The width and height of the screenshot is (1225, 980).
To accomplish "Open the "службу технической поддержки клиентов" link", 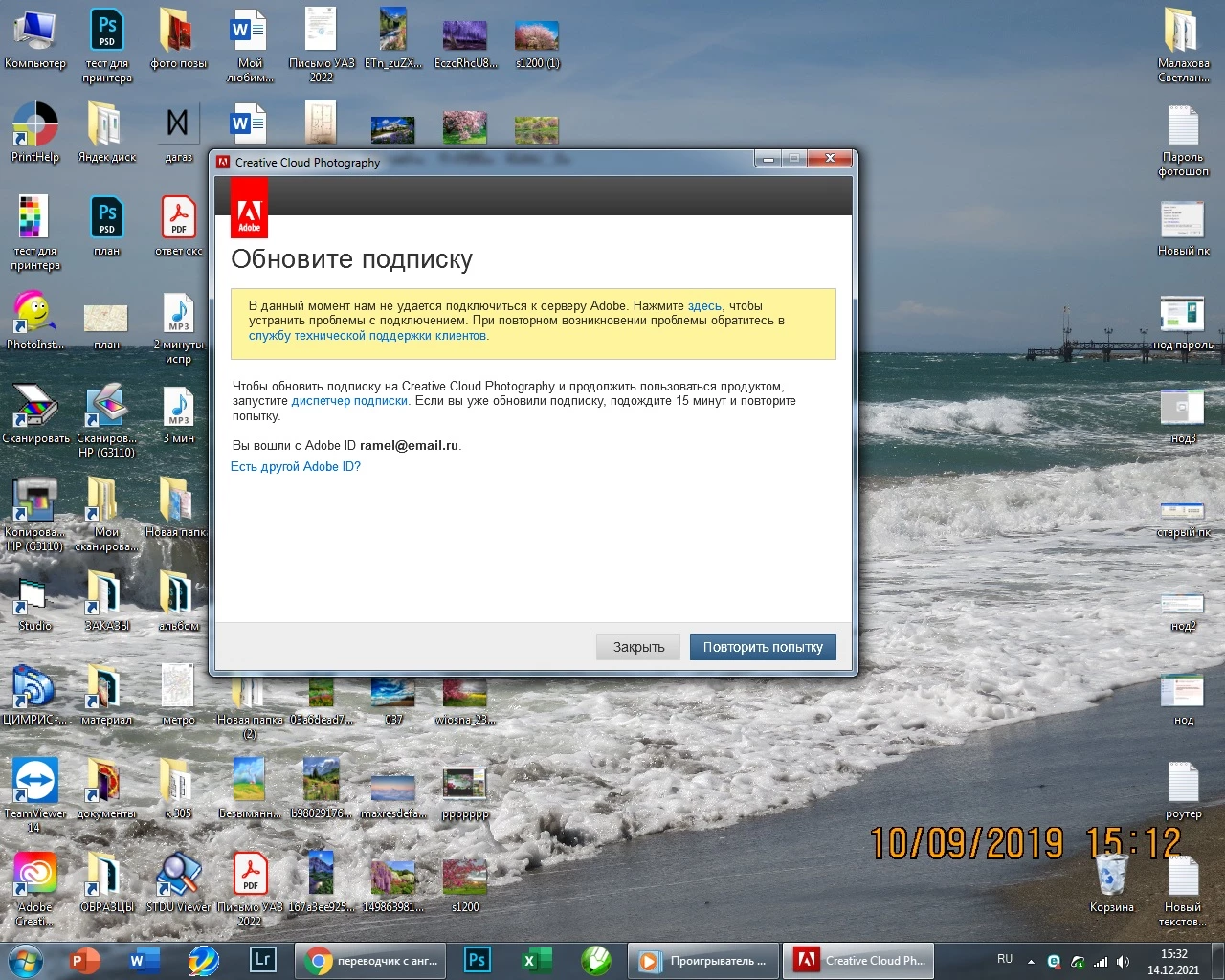I will pyautogui.click(x=367, y=336).
